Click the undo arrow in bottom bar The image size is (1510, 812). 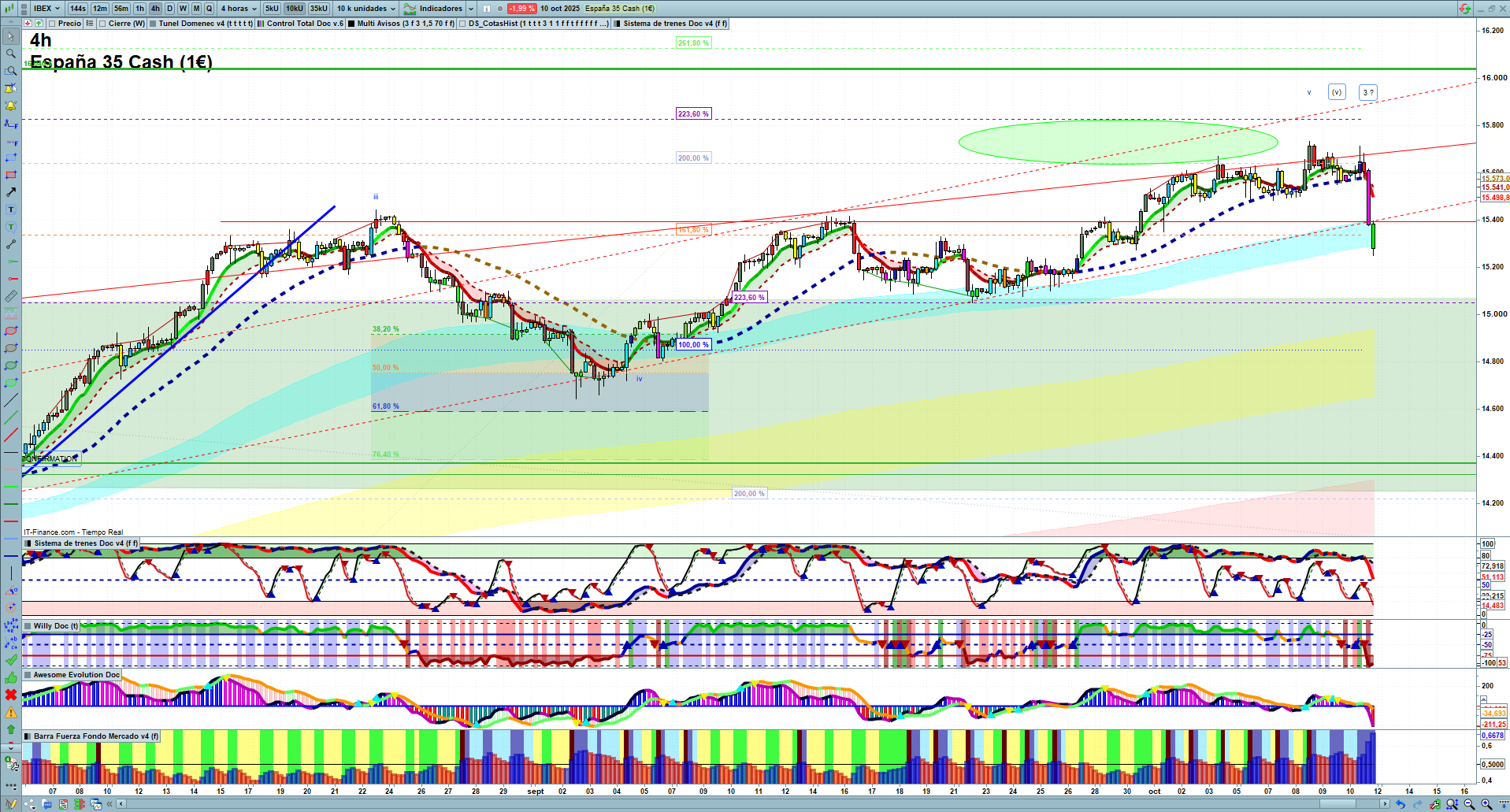tap(1401, 804)
